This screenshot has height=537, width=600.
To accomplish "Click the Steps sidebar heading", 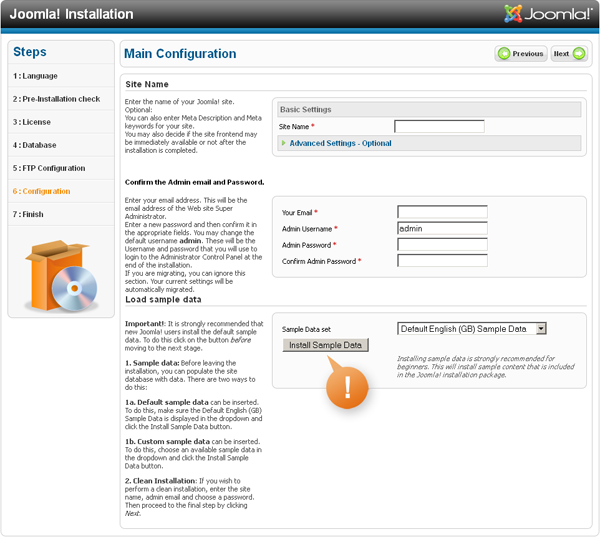I will pyautogui.click(x=29, y=52).
